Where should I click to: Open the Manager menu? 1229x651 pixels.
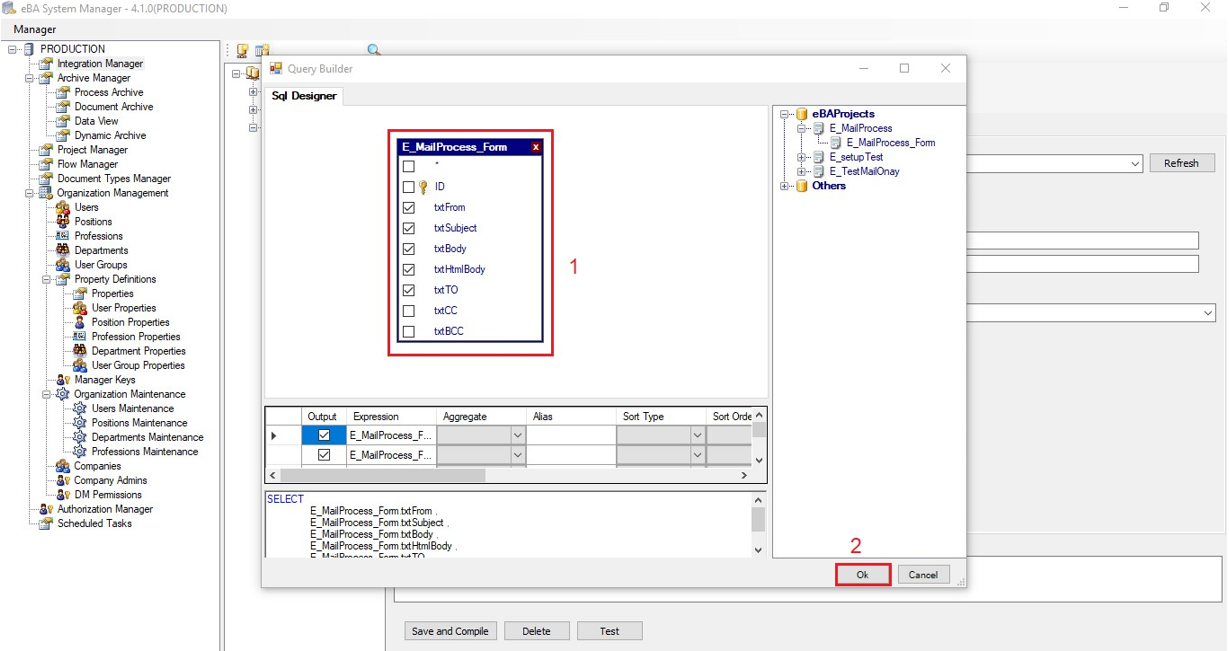point(35,29)
